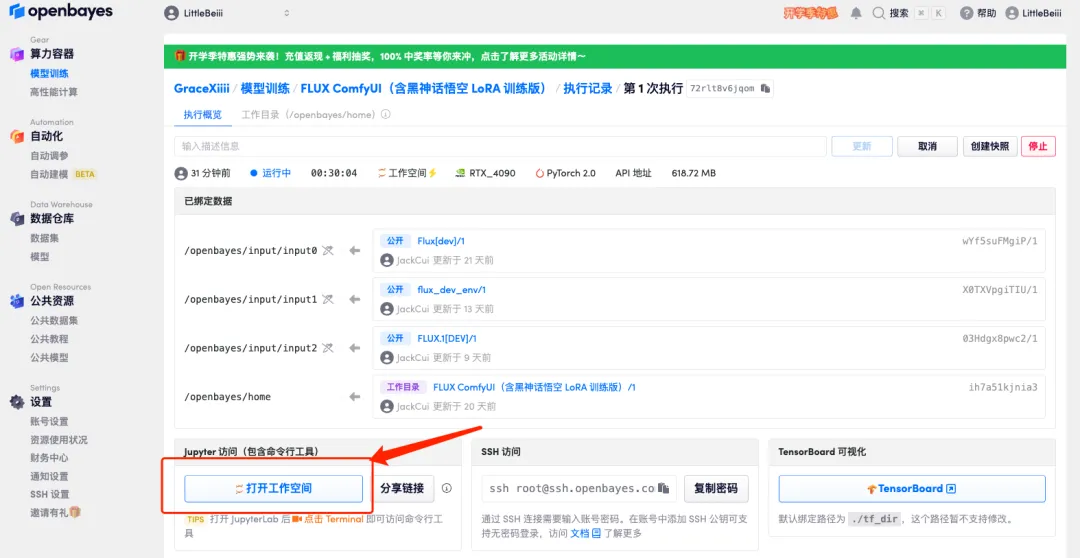The image size is (1080, 558).
Task: Switch to the 工作目录 tab
Action: 309,115
